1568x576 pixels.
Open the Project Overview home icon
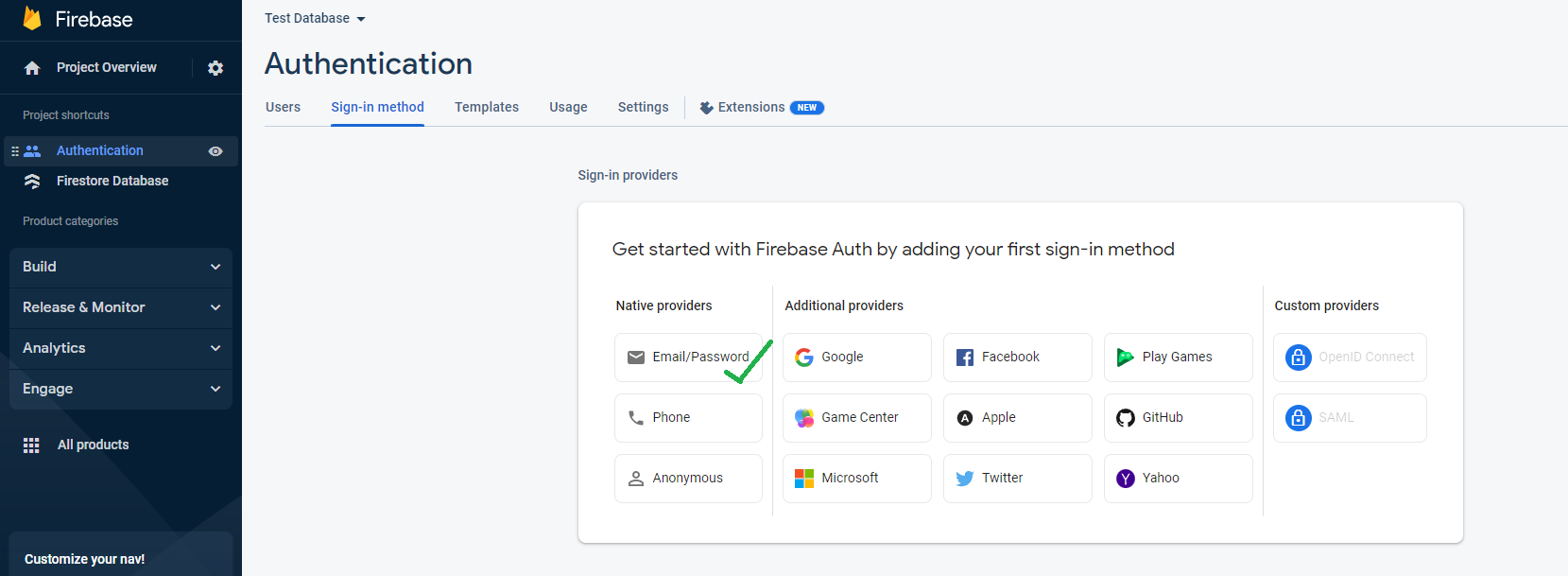click(x=32, y=68)
